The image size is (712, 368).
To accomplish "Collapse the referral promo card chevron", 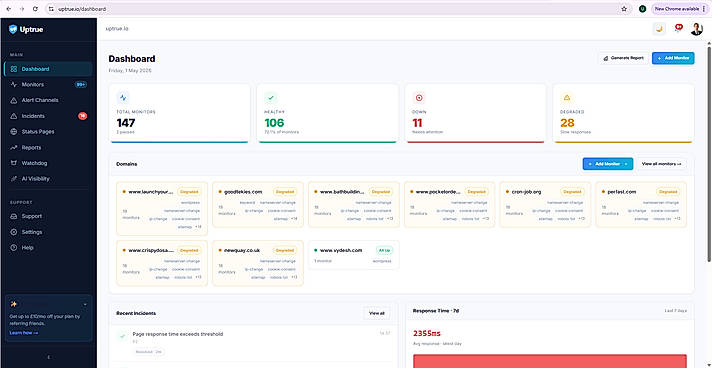I will 85,304.
